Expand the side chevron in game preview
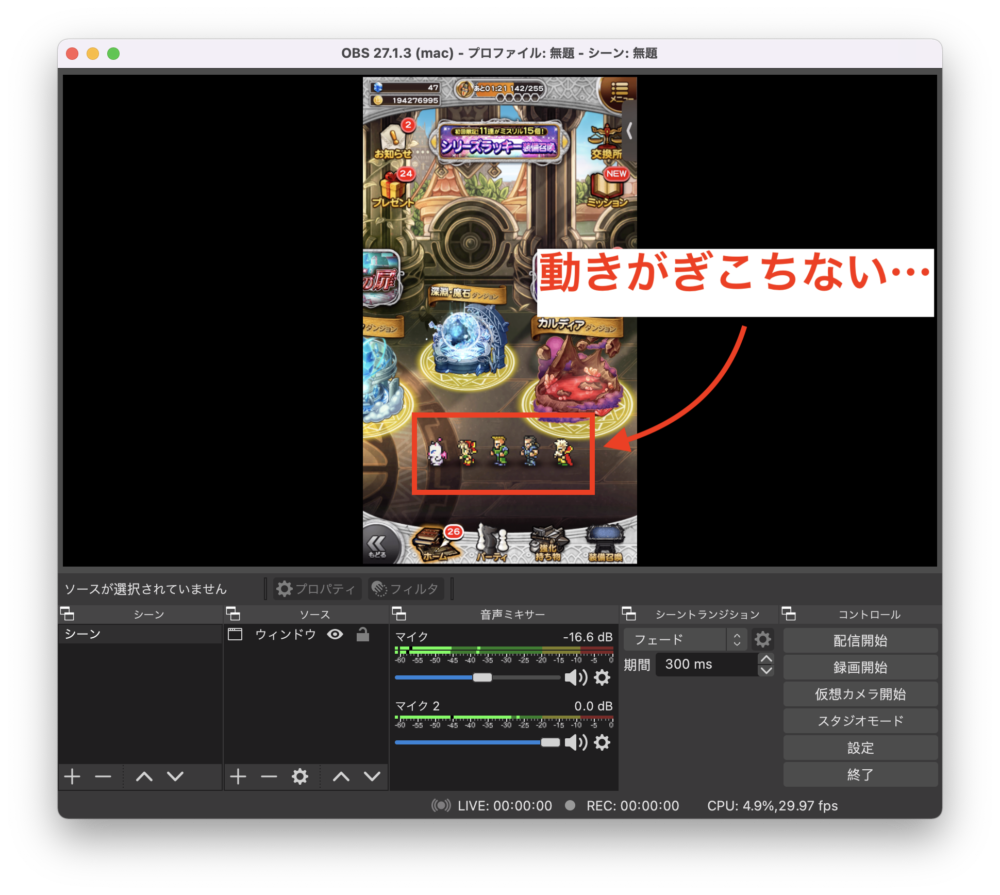This screenshot has height=895, width=1000. [629, 131]
